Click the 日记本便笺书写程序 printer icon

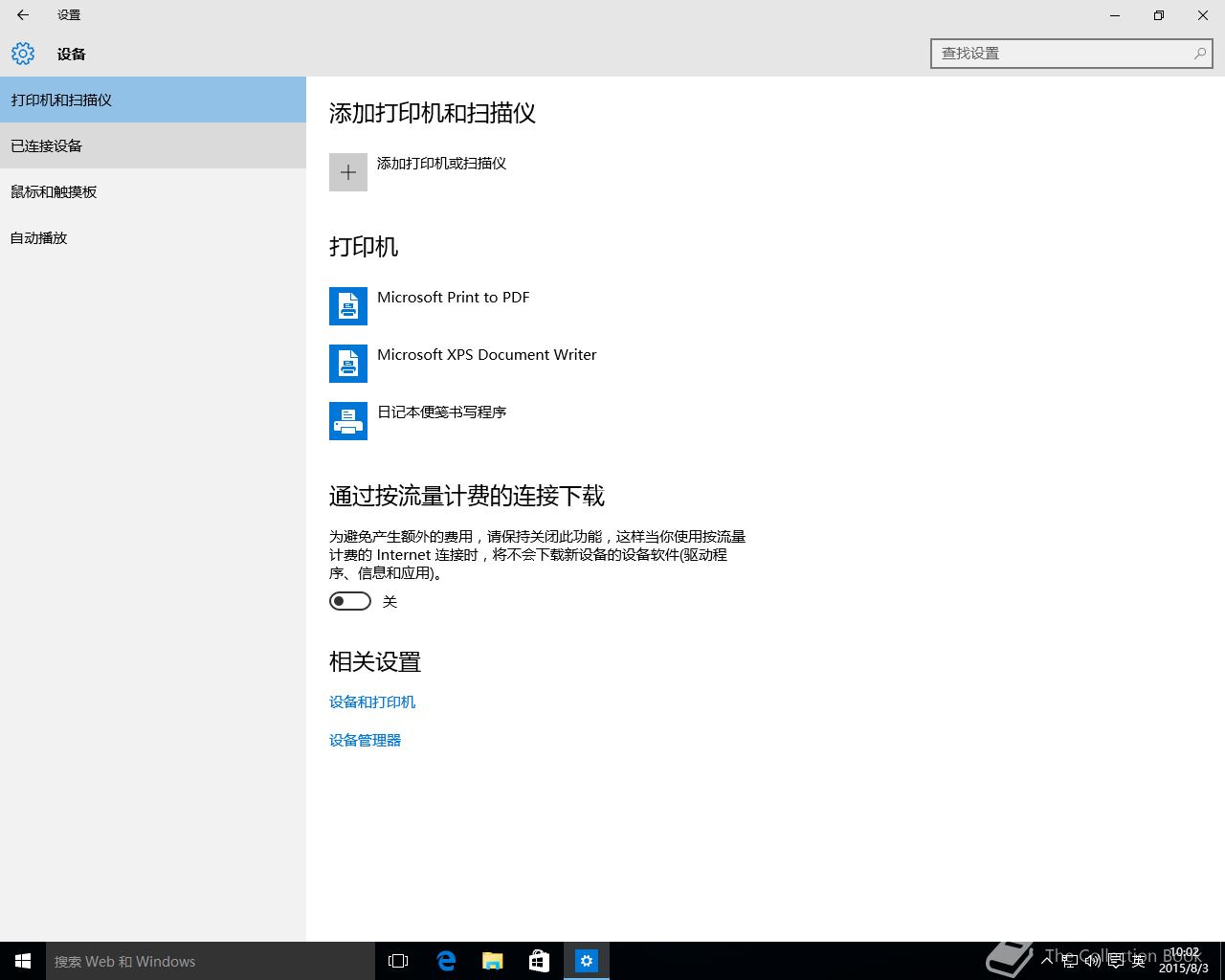point(348,421)
